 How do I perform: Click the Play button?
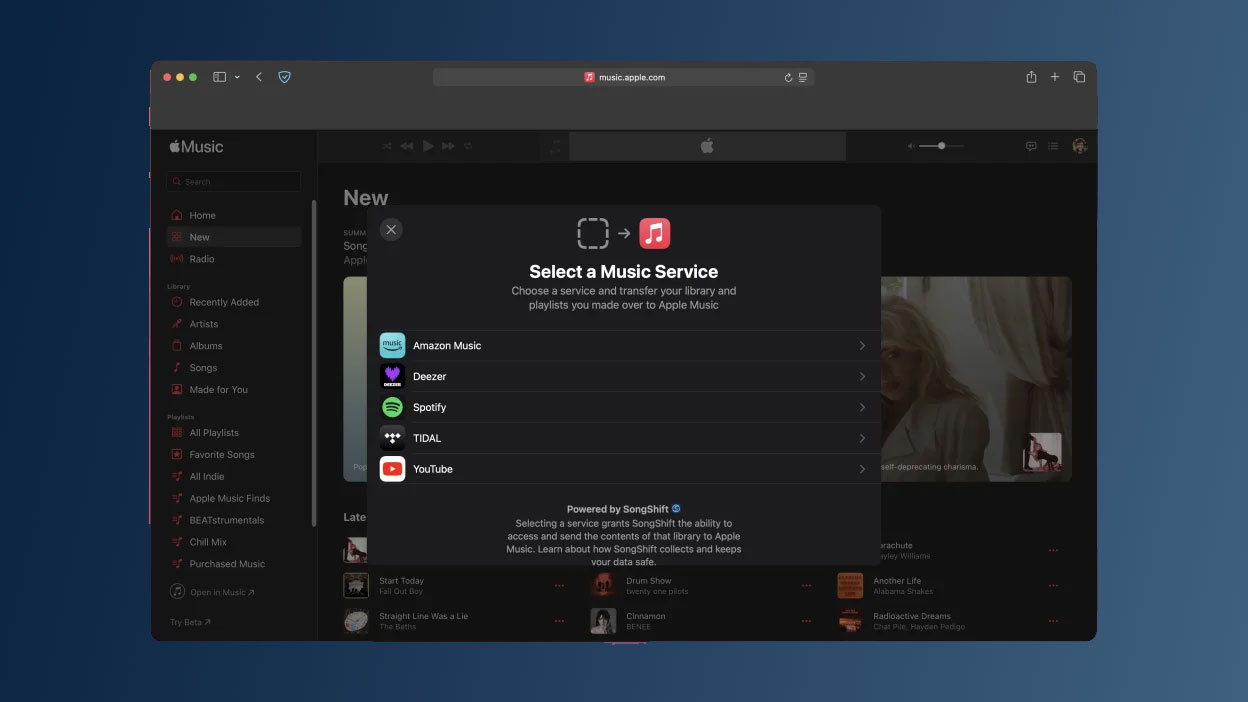point(428,146)
